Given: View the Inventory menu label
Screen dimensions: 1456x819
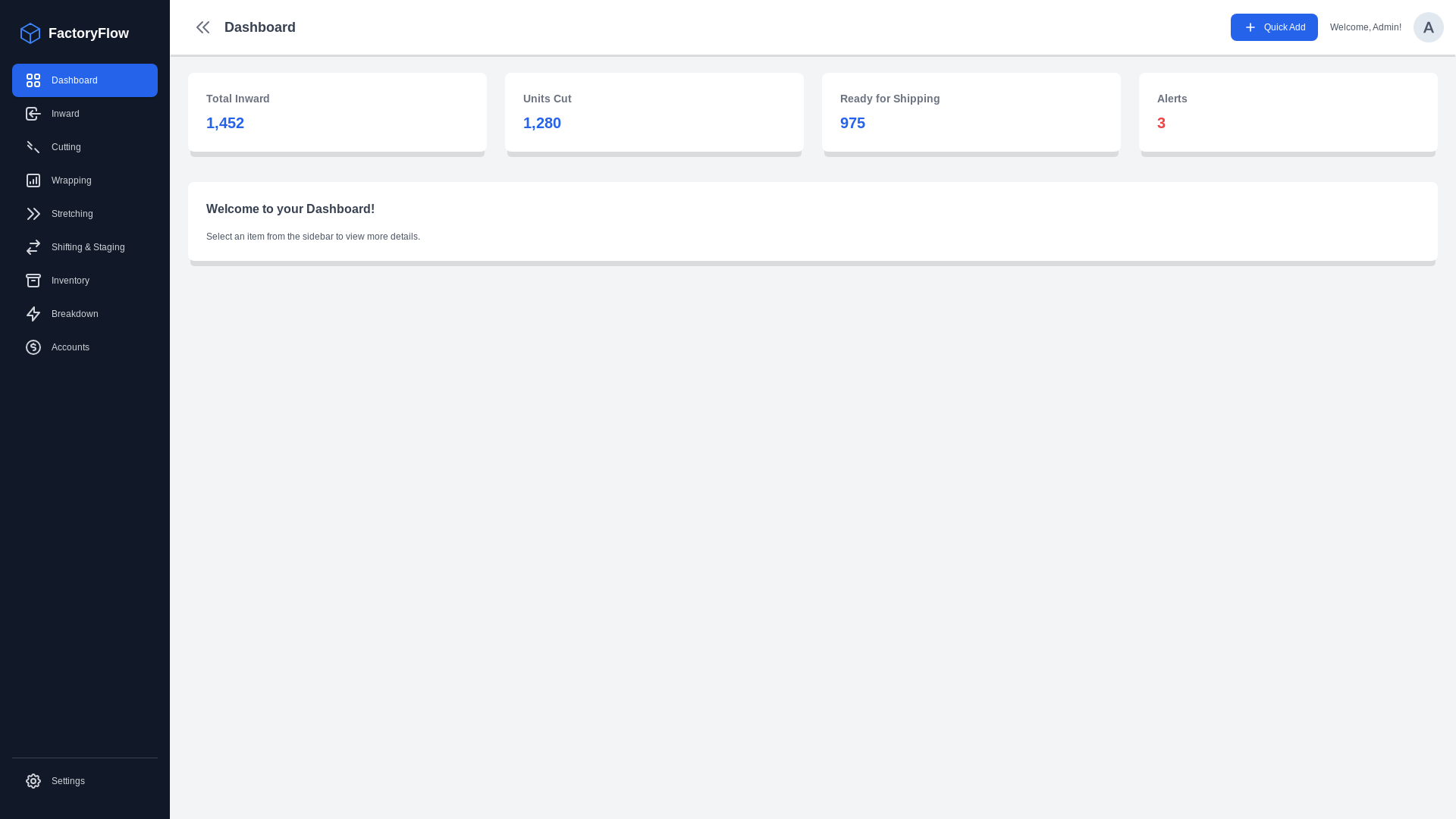Looking at the screenshot, I should 71,281.
